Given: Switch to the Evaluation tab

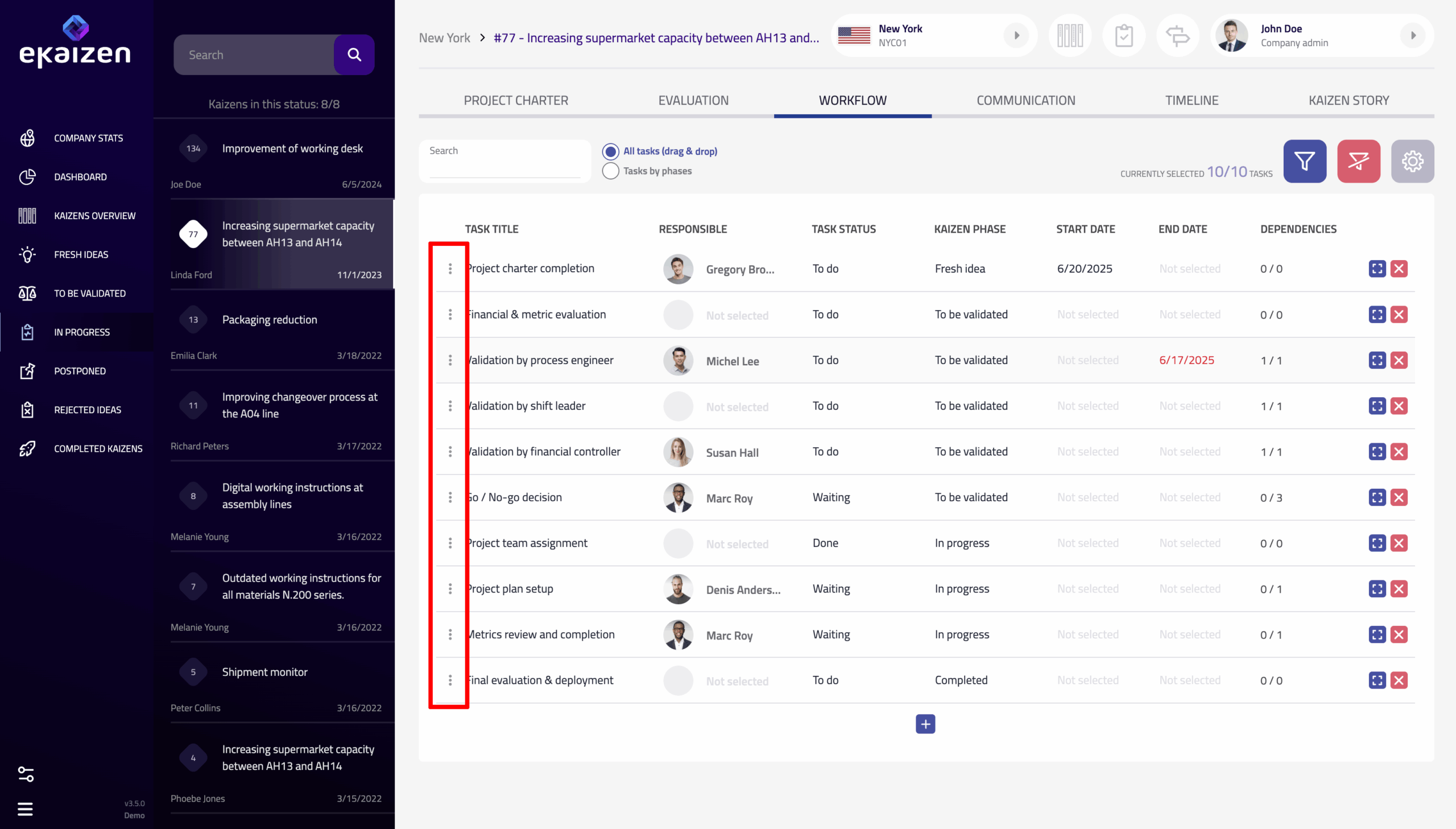Looking at the screenshot, I should coord(693,100).
